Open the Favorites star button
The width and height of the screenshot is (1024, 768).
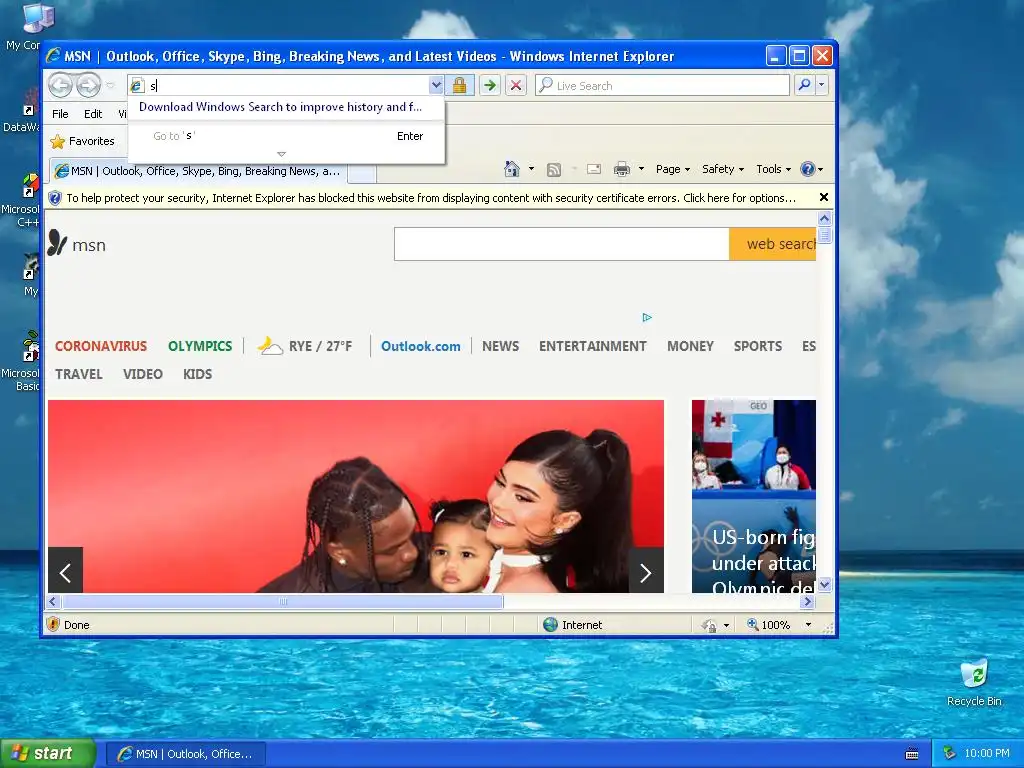tap(83, 141)
